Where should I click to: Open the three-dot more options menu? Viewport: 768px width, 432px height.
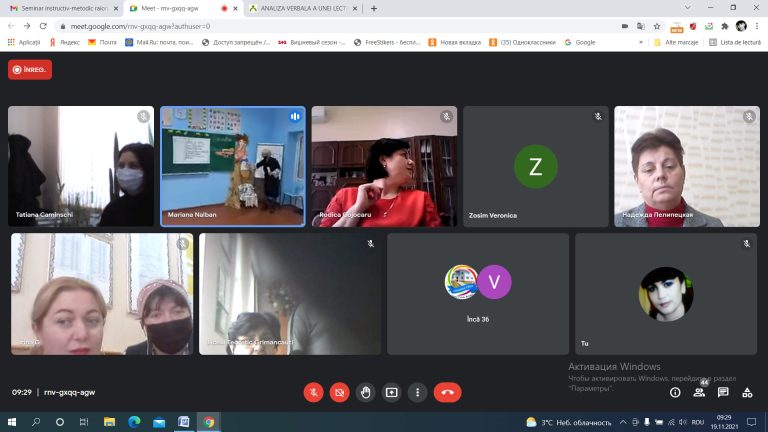click(x=417, y=392)
